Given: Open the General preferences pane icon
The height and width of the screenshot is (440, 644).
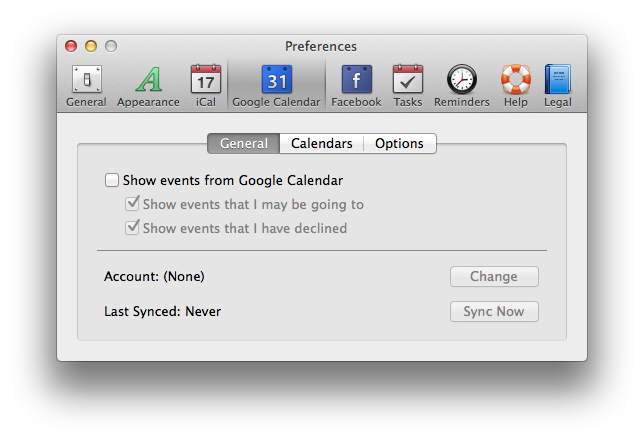Looking at the screenshot, I should (x=86, y=80).
